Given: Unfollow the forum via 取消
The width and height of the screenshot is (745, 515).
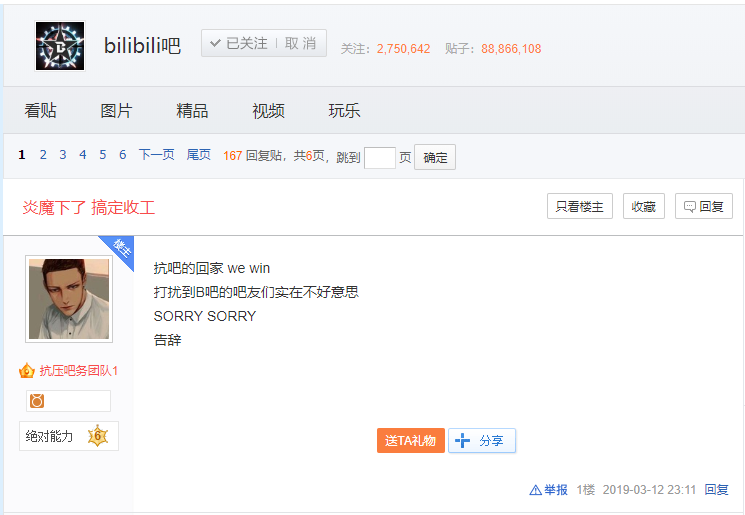Looking at the screenshot, I should tap(300, 43).
